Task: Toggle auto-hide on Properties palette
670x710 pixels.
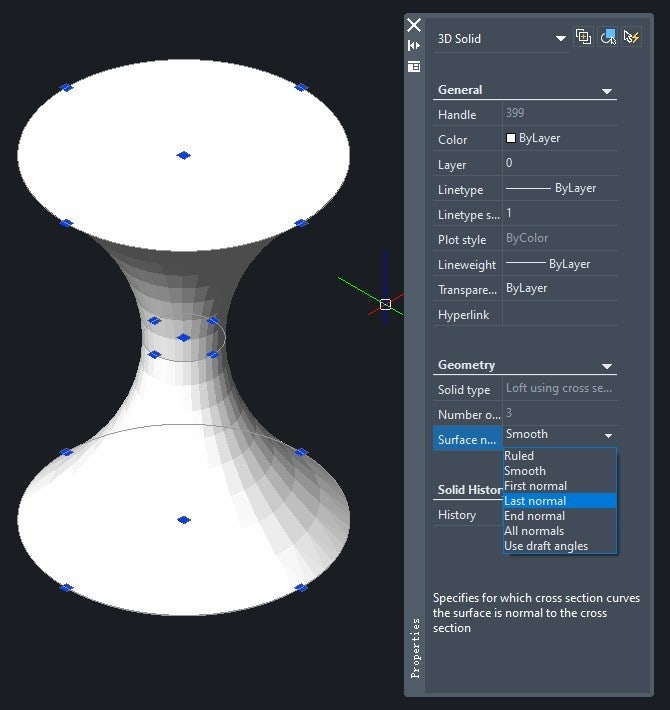Action: pyautogui.click(x=414, y=46)
